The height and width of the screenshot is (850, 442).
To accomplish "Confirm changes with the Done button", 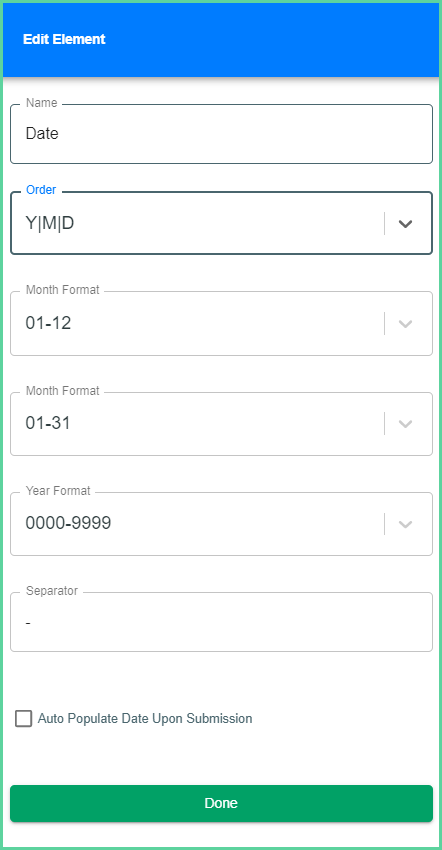I will (x=221, y=803).
